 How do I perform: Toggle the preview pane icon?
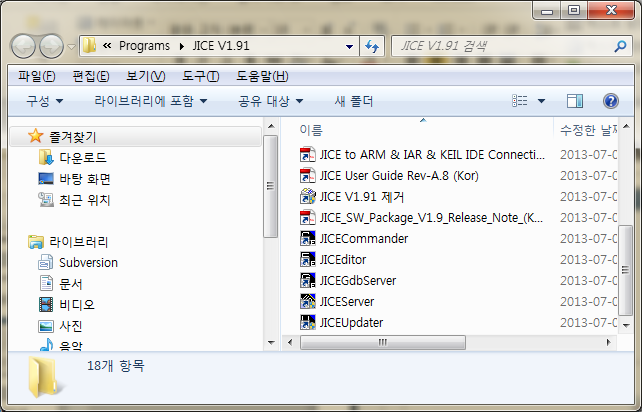pos(575,101)
